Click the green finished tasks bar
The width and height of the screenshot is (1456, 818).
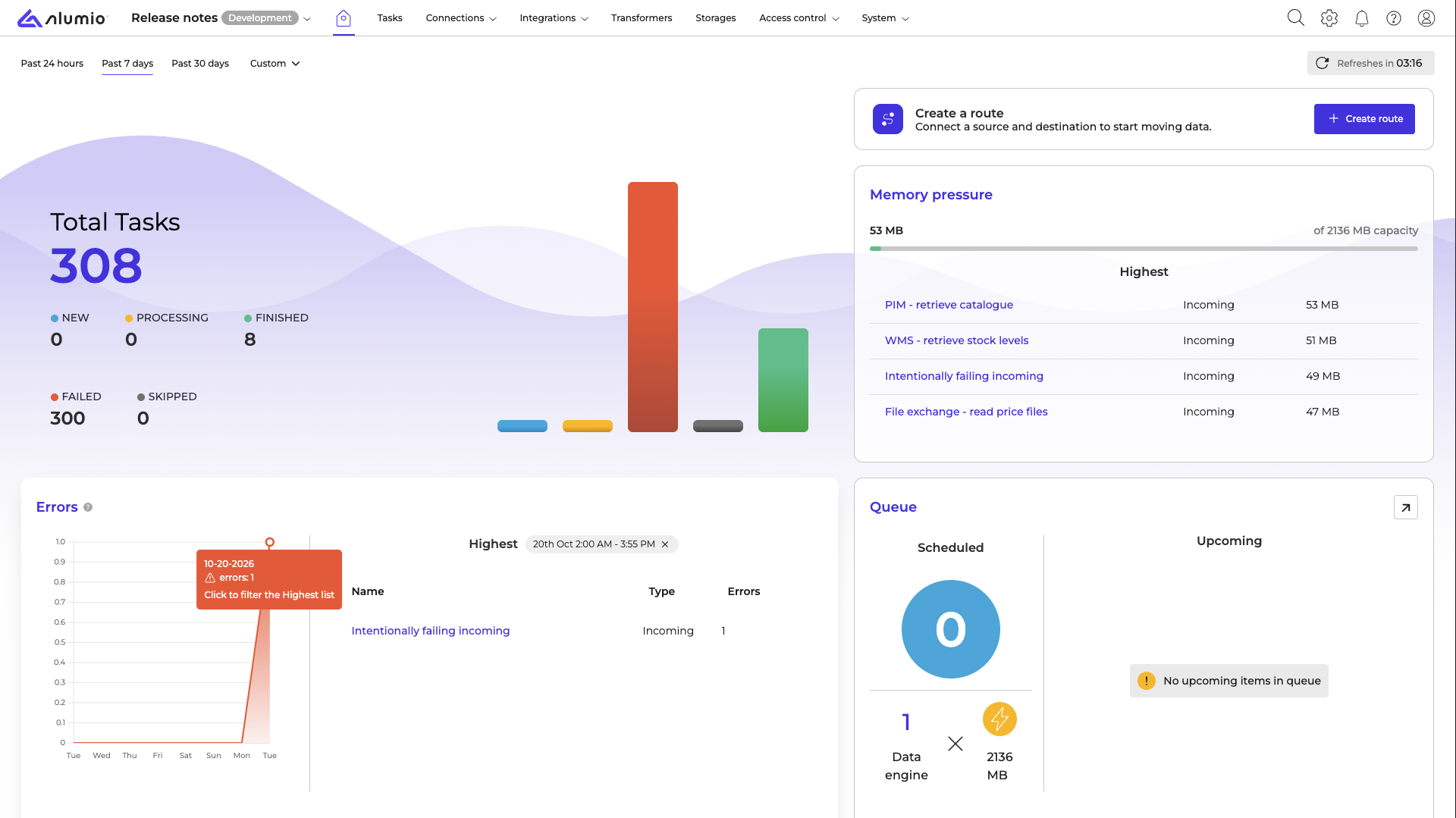pyautogui.click(x=783, y=380)
